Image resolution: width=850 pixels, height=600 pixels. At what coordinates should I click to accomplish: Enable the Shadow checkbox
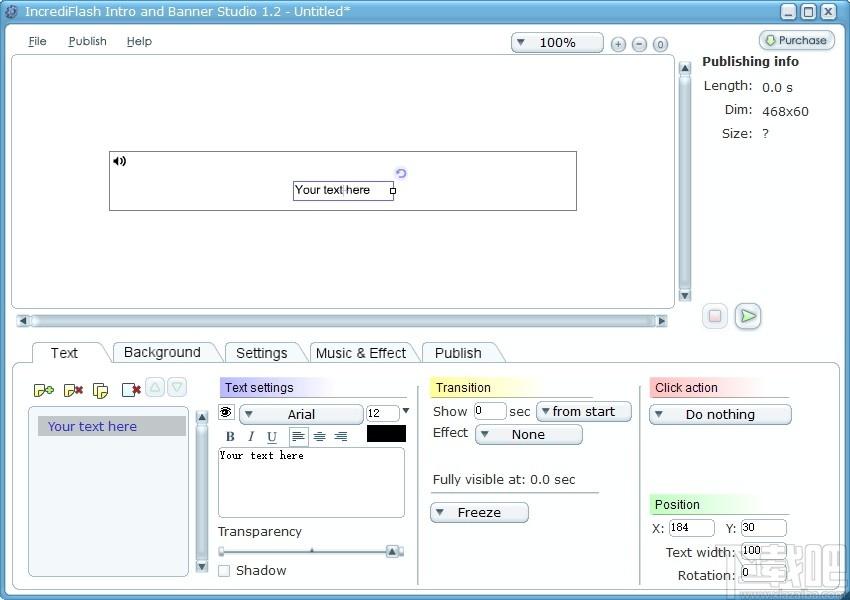tap(224, 571)
